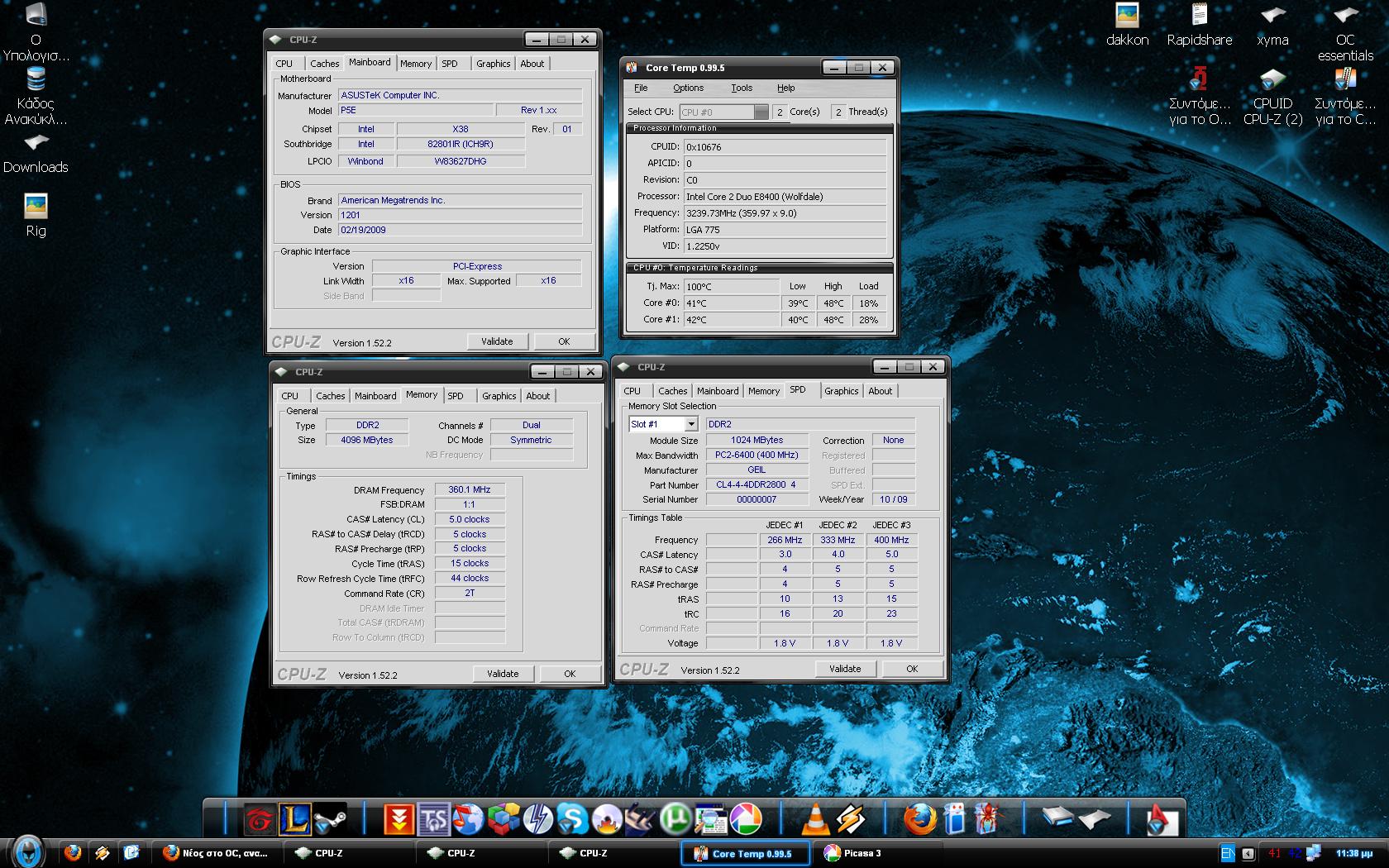
Task: Launch Winamp from the dock
Action: tap(850, 819)
